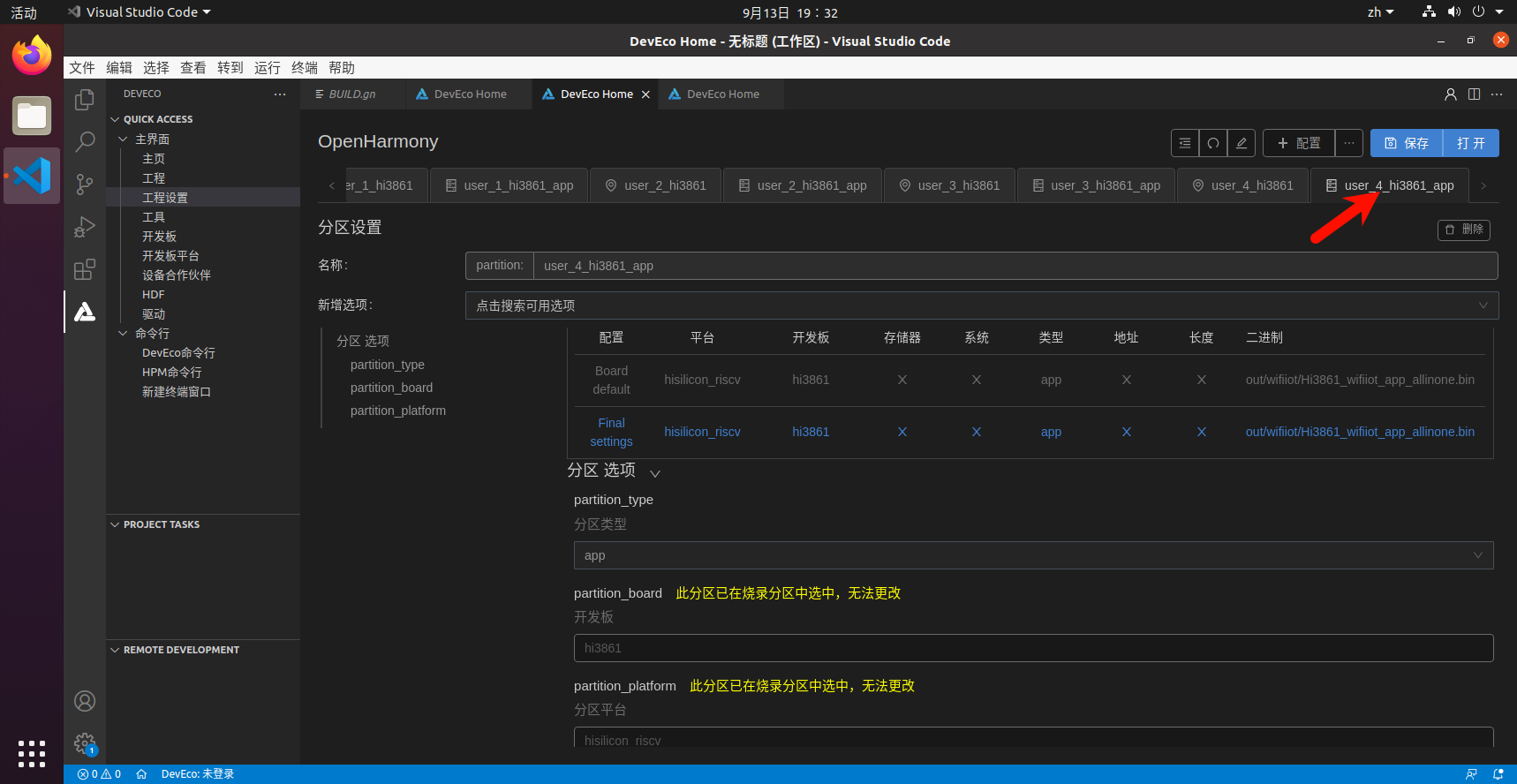Open the Explorer view in activity bar
The height and width of the screenshot is (784, 1517).
point(85,100)
